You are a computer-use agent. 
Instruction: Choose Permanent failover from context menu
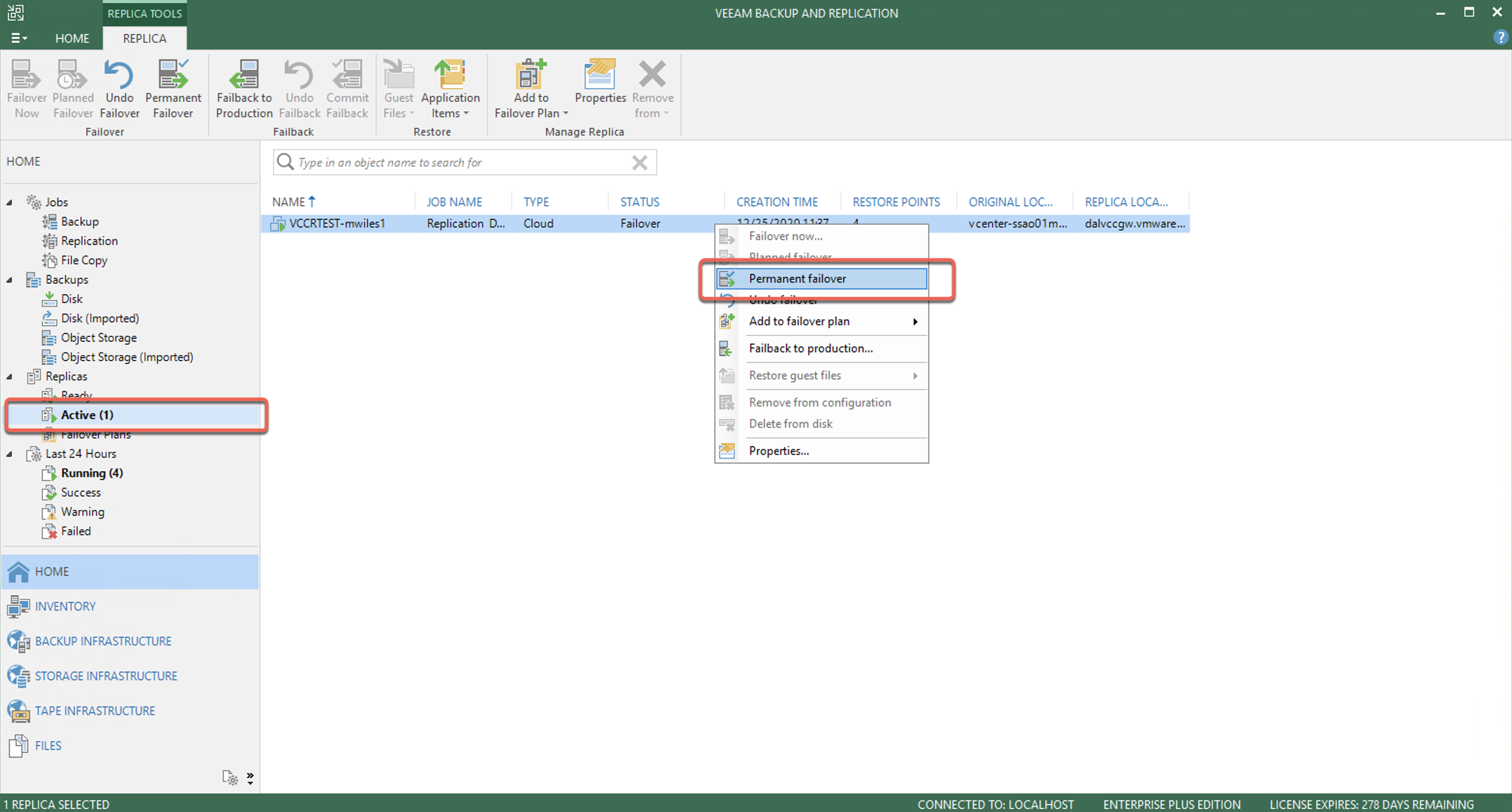[x=797, y=279]
